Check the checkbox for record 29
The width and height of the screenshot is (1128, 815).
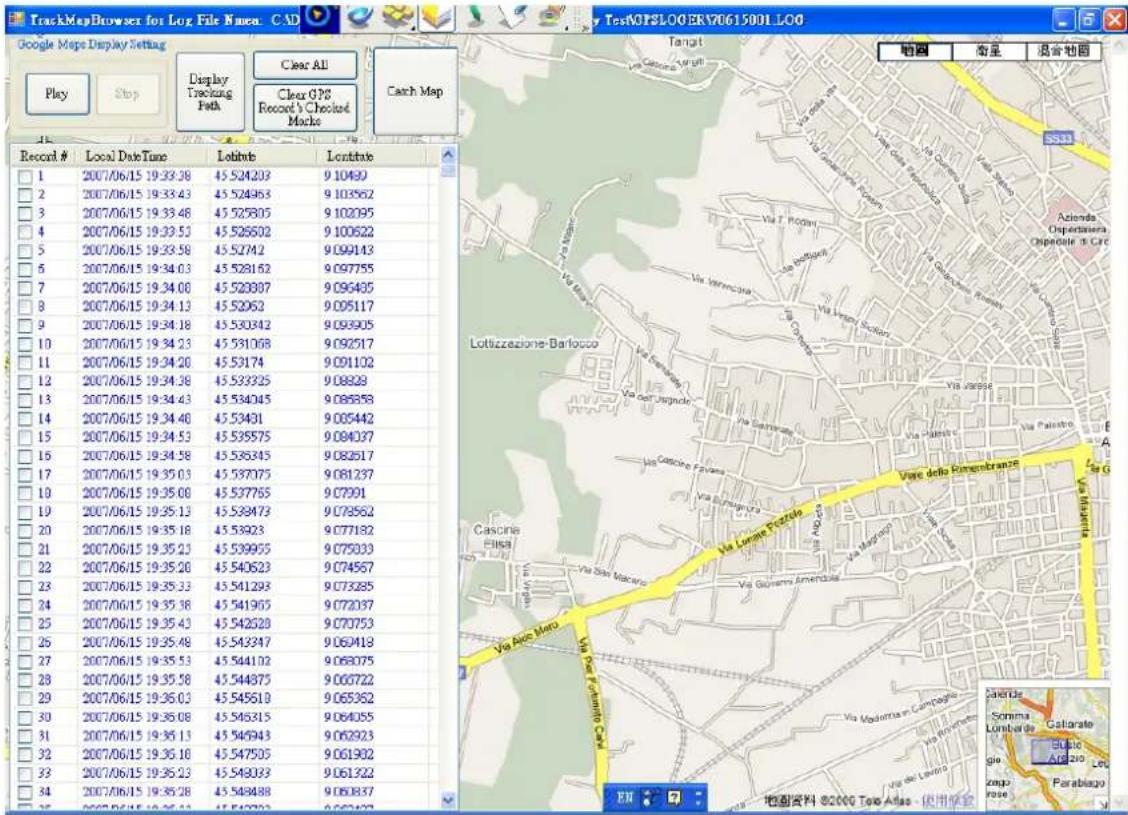click(x=25, y=698)
